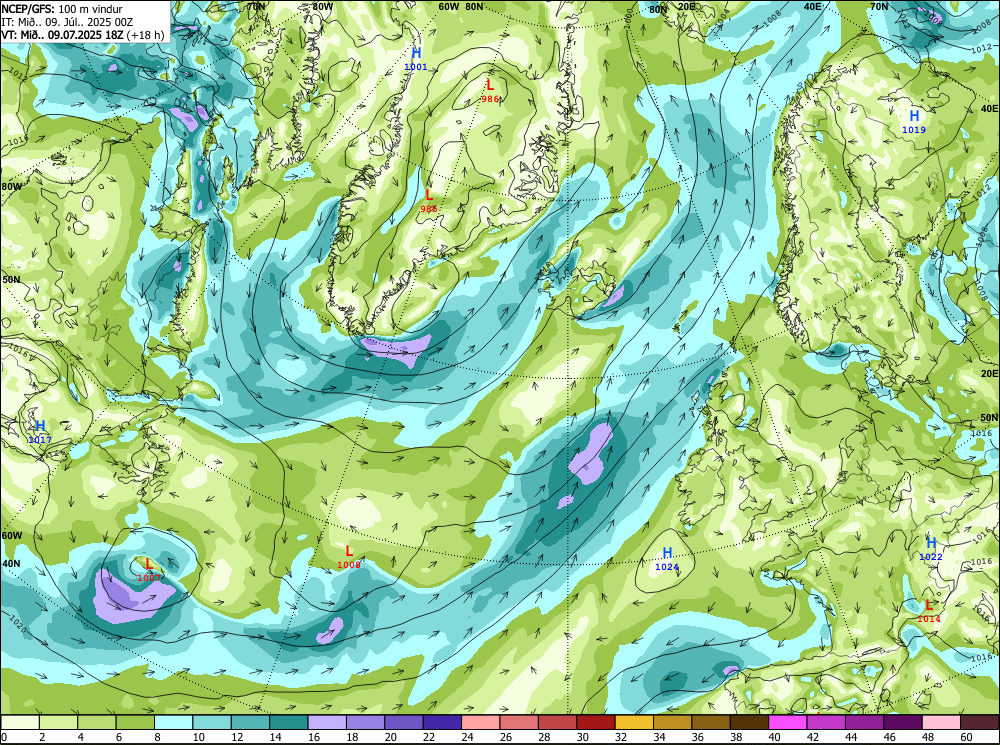Viewport: 1000px width, 745px height.
Task: Select the purple swatch between 18 and 20
Action: pos(366,722)
